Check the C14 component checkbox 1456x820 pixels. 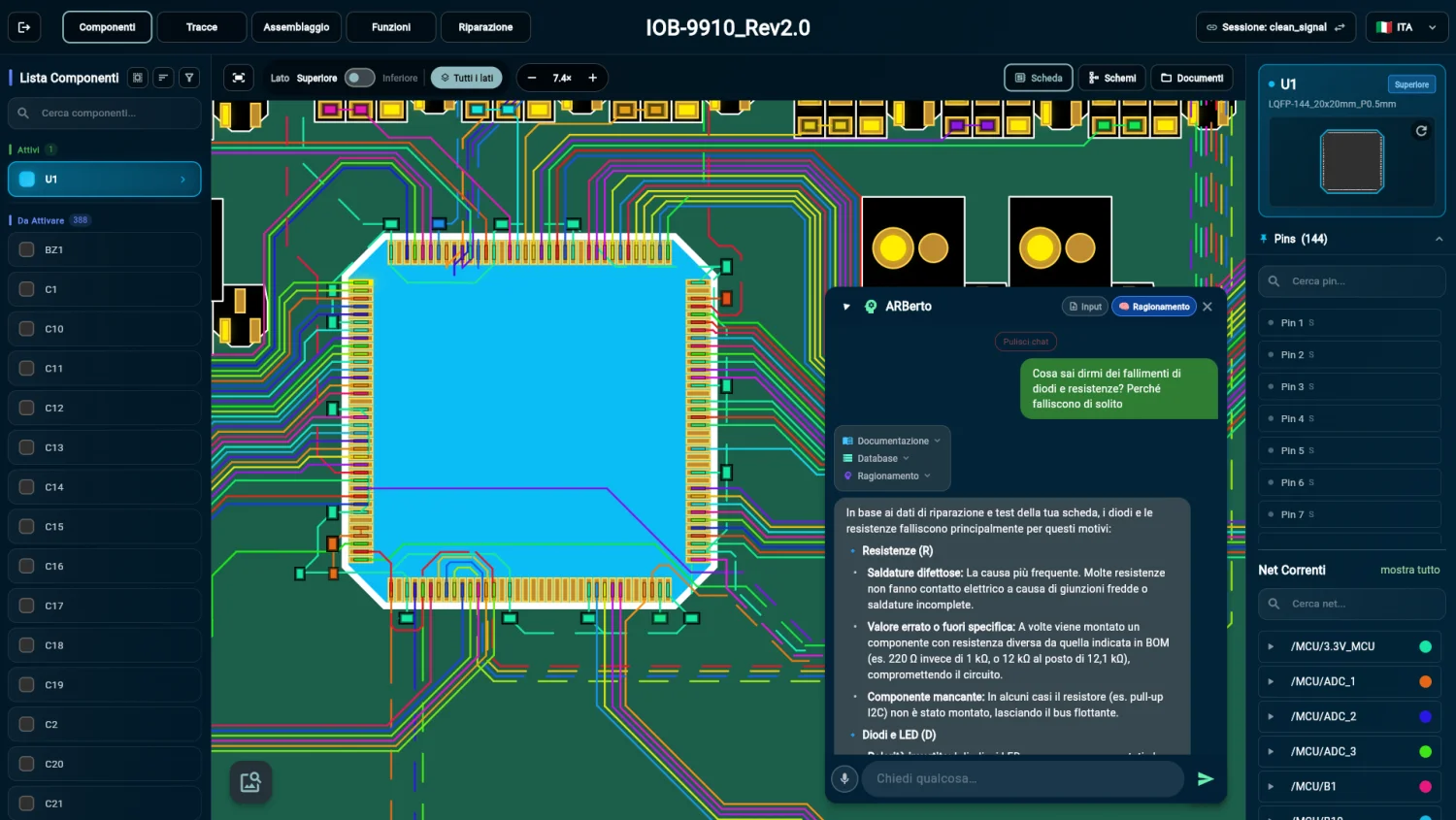[27, 487]
